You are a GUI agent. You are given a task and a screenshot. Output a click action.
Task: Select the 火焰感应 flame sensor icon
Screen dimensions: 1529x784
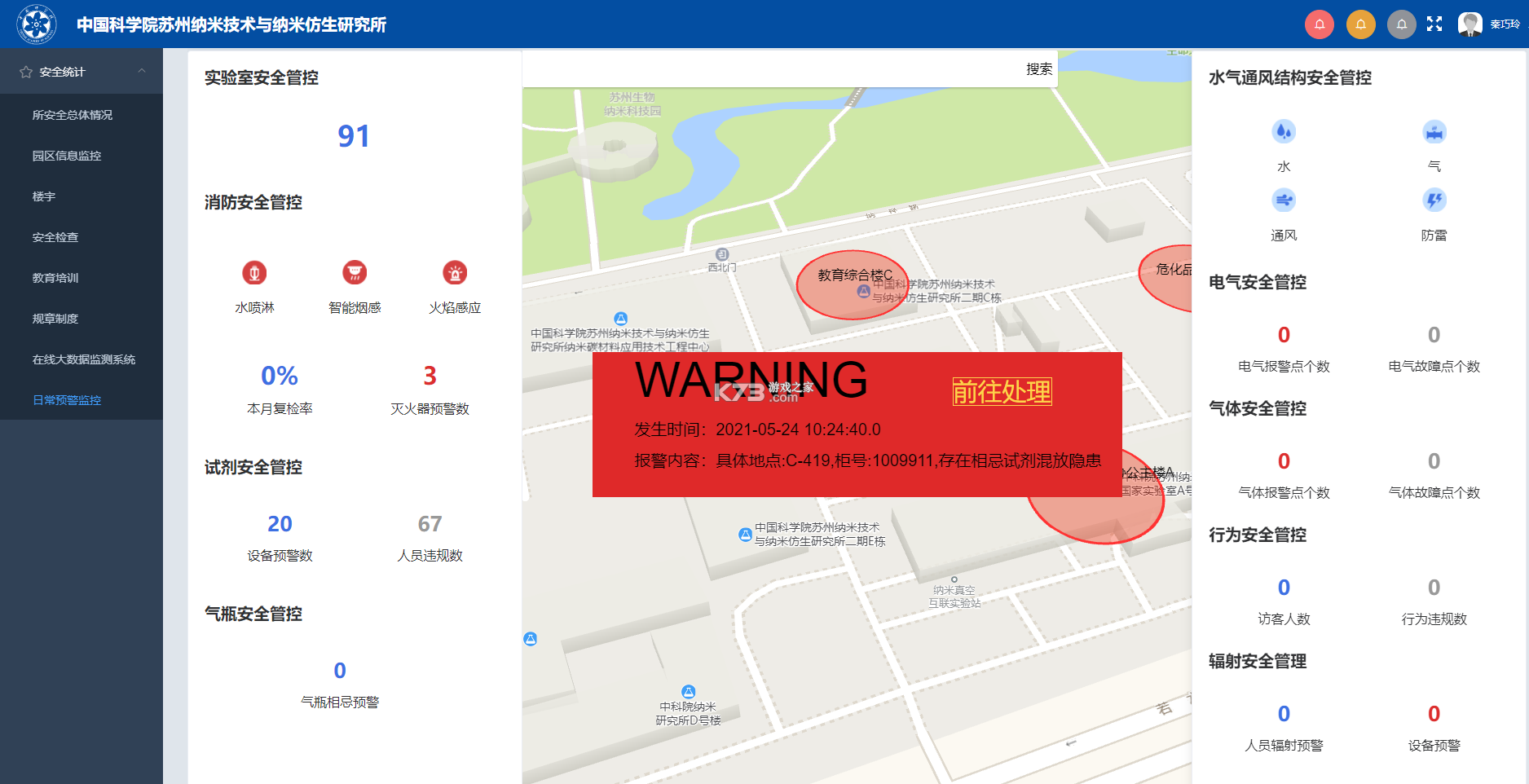point(455,273)
